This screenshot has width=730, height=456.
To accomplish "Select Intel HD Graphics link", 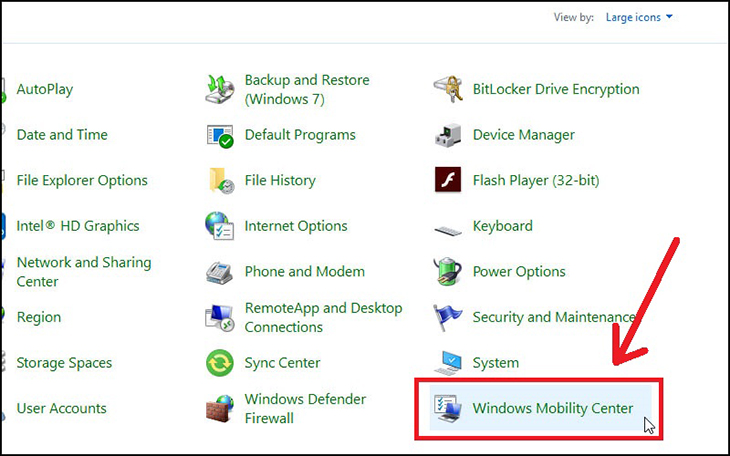I will (78, 226).
